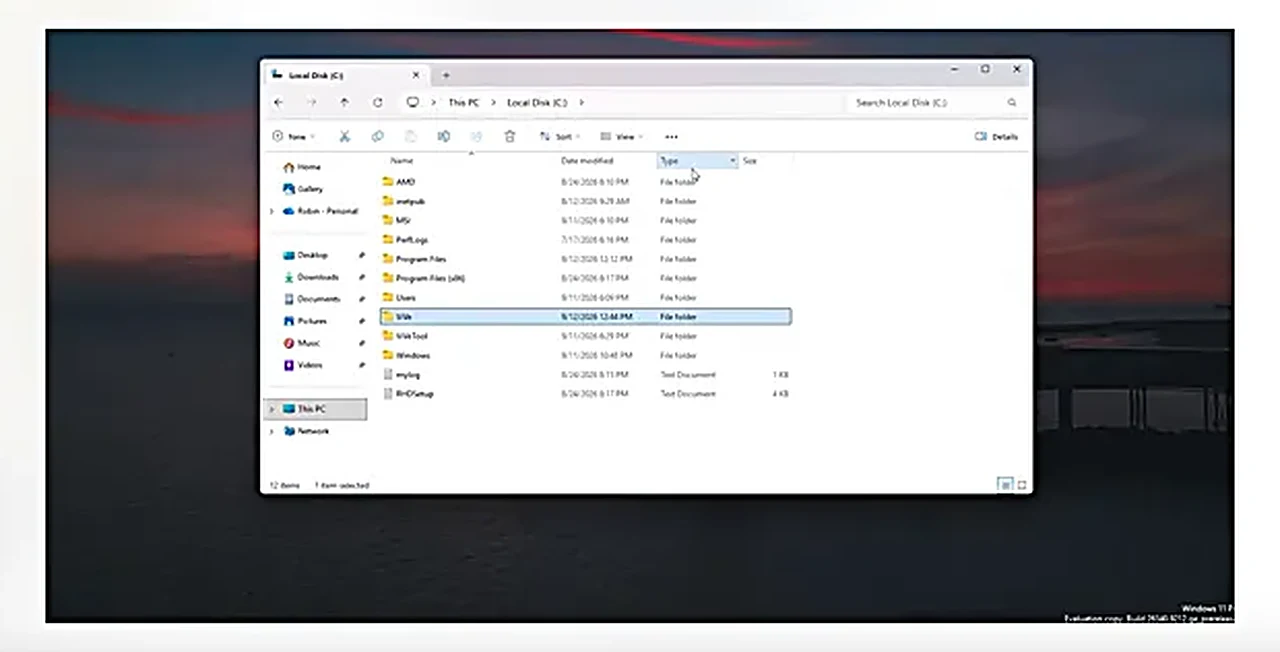Select the AMD folder icon
The image size is (1280, 652).
[x=388, y=182]
